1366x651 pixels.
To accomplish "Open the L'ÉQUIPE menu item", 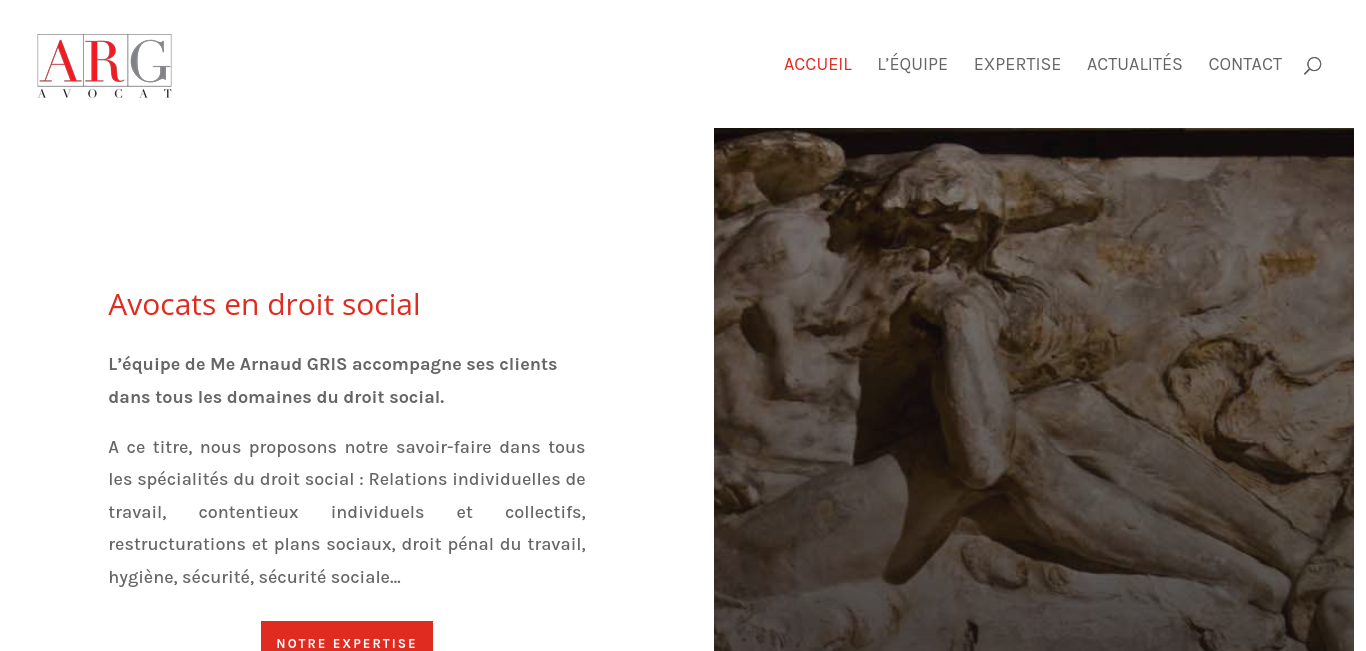I will [x=913, y=64].
